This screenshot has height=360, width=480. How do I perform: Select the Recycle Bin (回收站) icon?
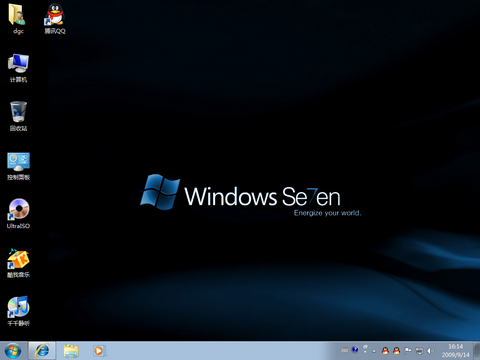tap(18, 116)
